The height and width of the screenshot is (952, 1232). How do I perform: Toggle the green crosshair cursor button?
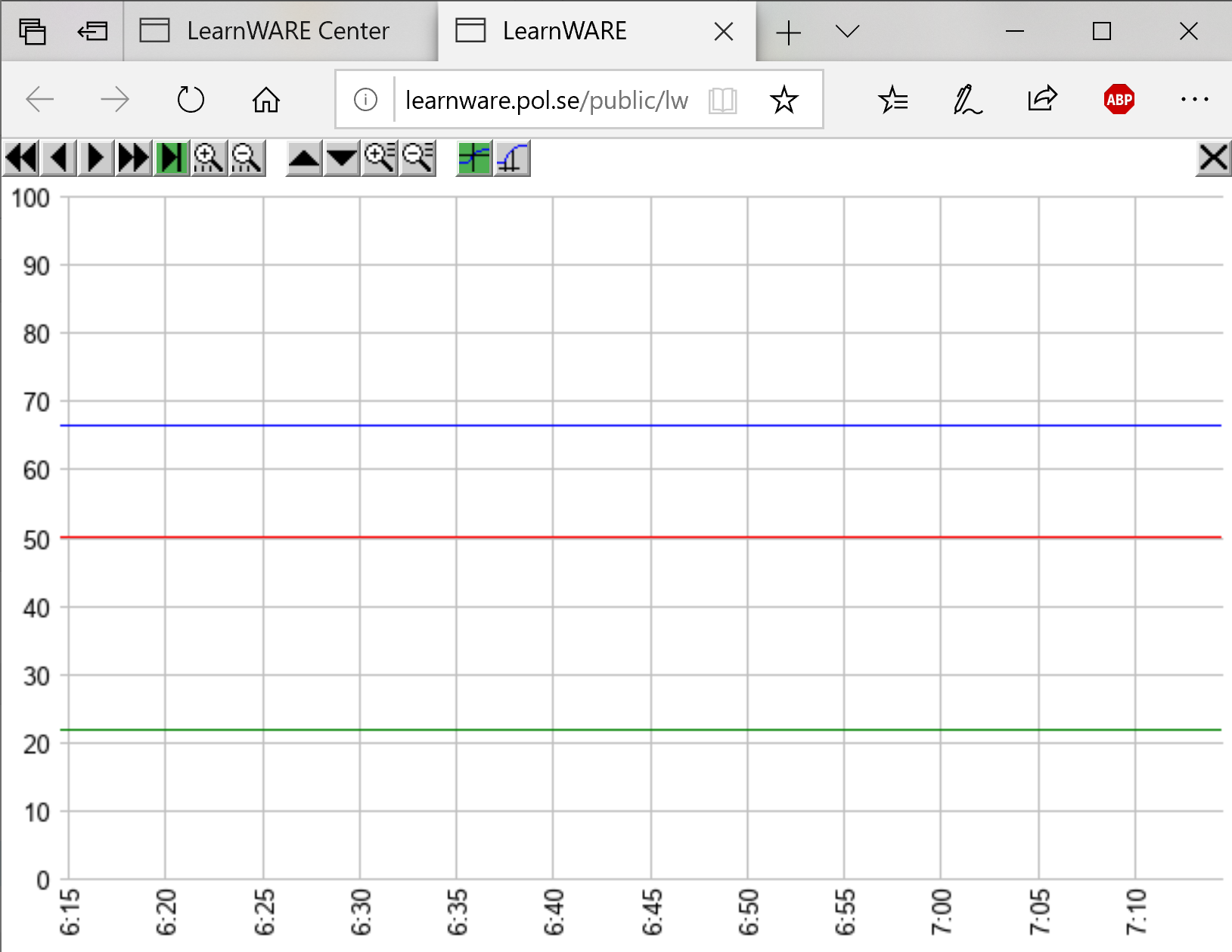475,159
